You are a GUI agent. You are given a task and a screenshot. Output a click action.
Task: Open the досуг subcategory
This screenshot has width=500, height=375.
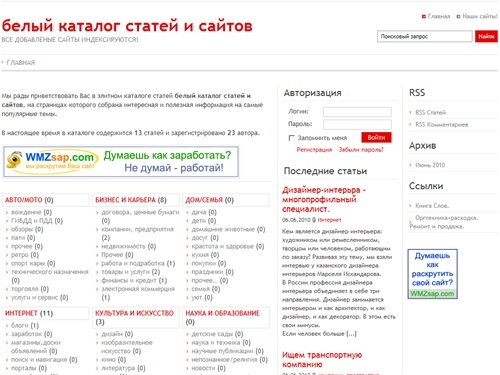pos(199,238)
